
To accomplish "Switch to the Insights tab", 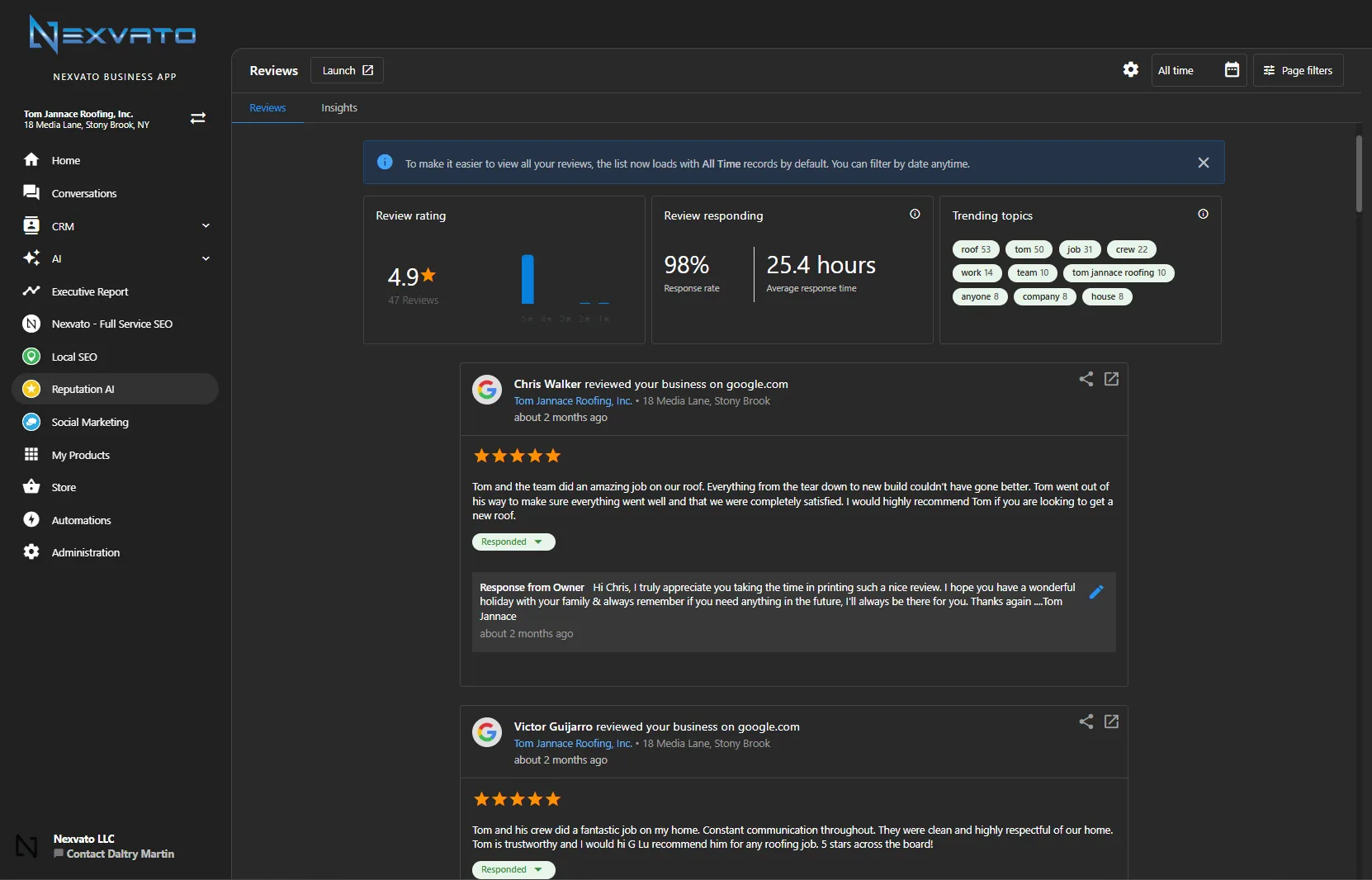I will point(338,107).
